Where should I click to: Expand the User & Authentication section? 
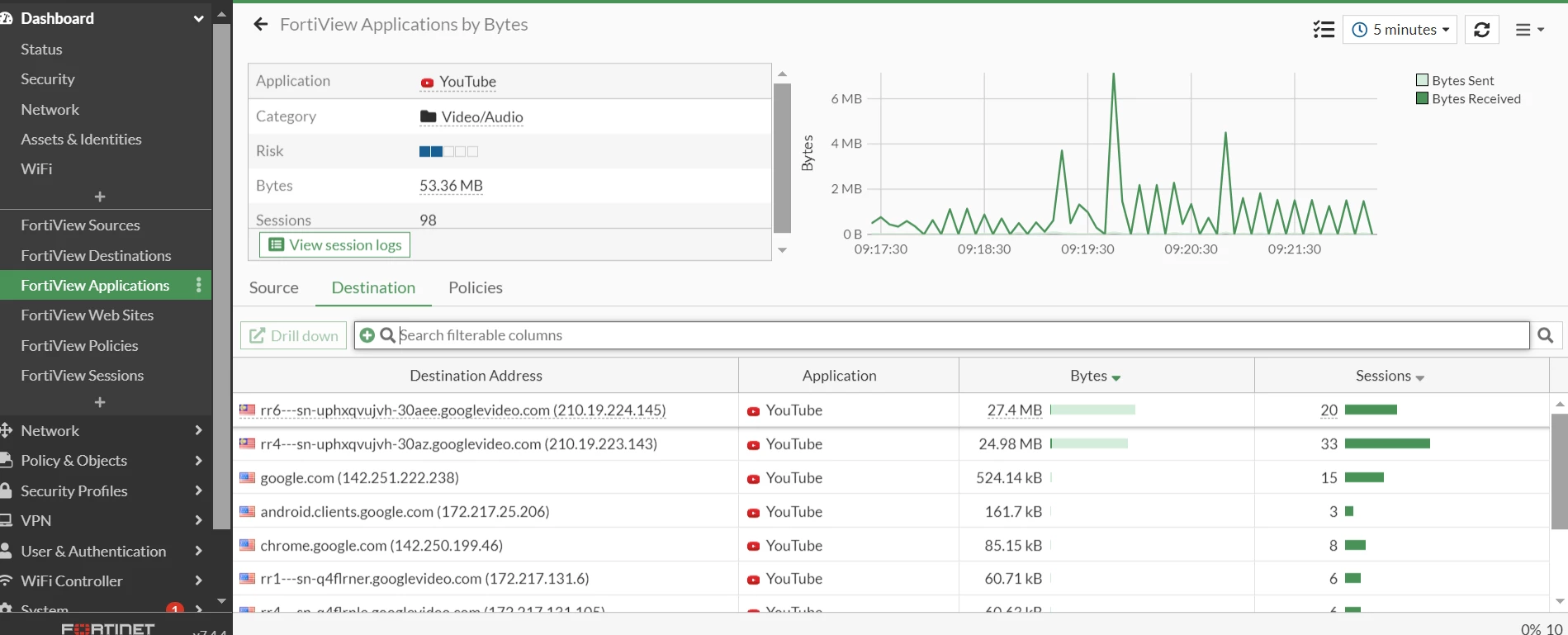198,551
